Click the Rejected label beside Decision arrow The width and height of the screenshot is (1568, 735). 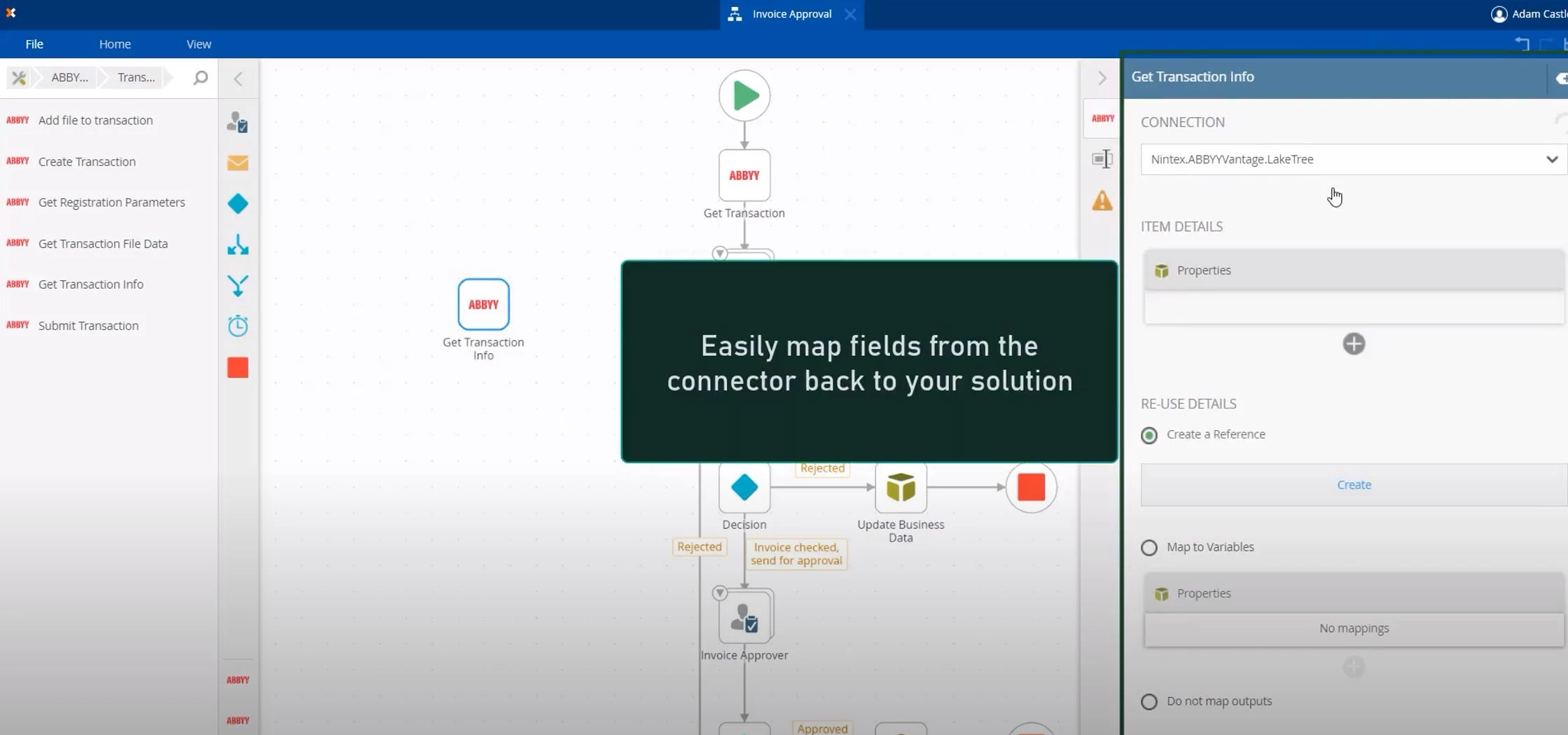tap(822, 468)
